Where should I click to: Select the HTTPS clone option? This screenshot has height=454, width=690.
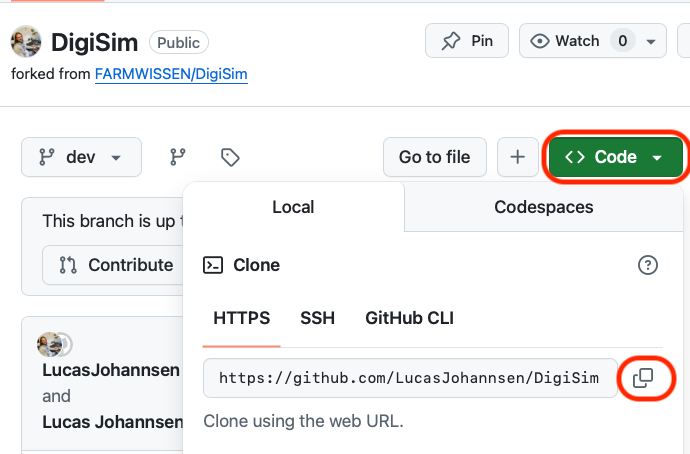point(242,319)
